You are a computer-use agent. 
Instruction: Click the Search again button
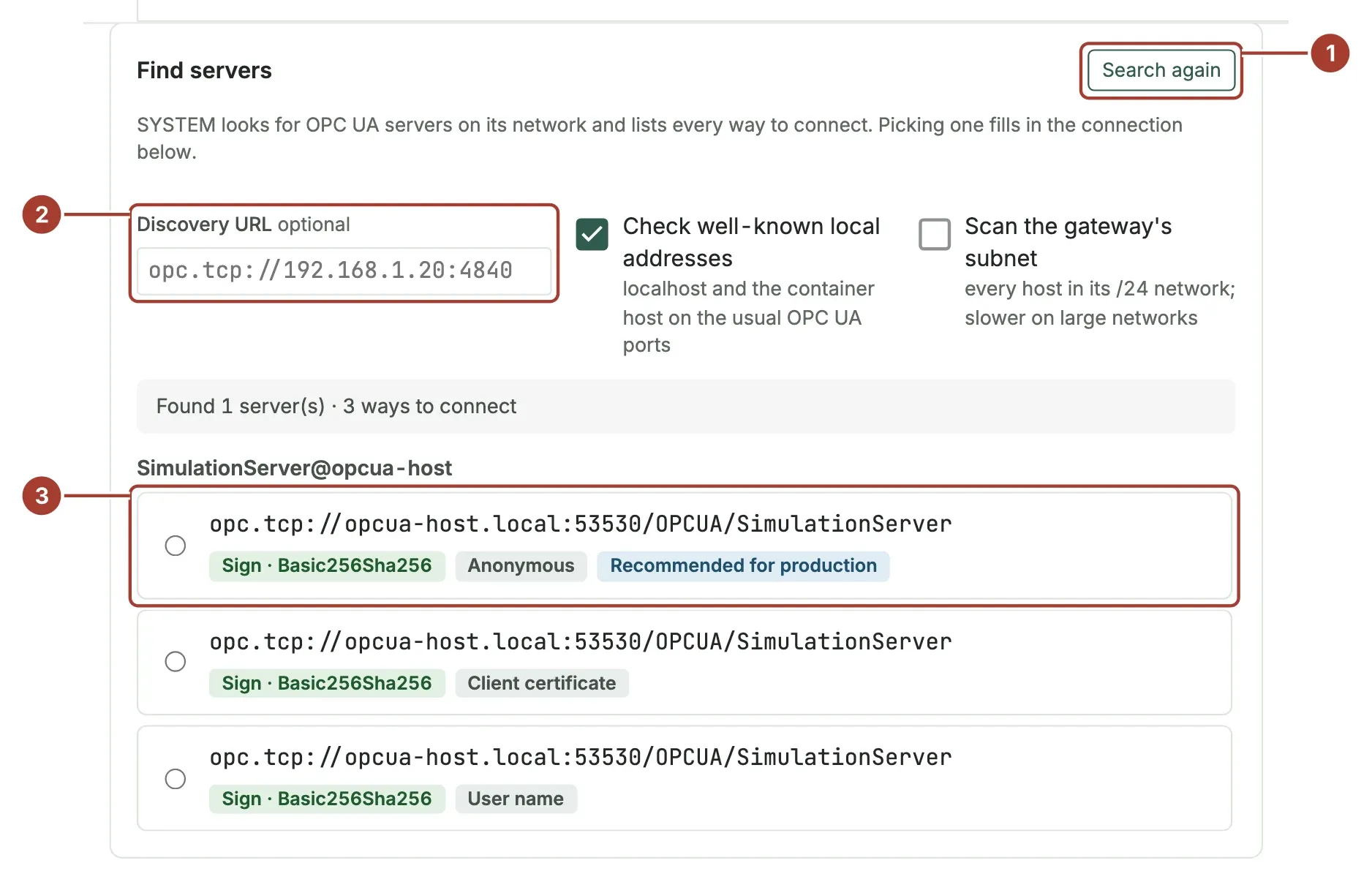[x=1161, y=70]
